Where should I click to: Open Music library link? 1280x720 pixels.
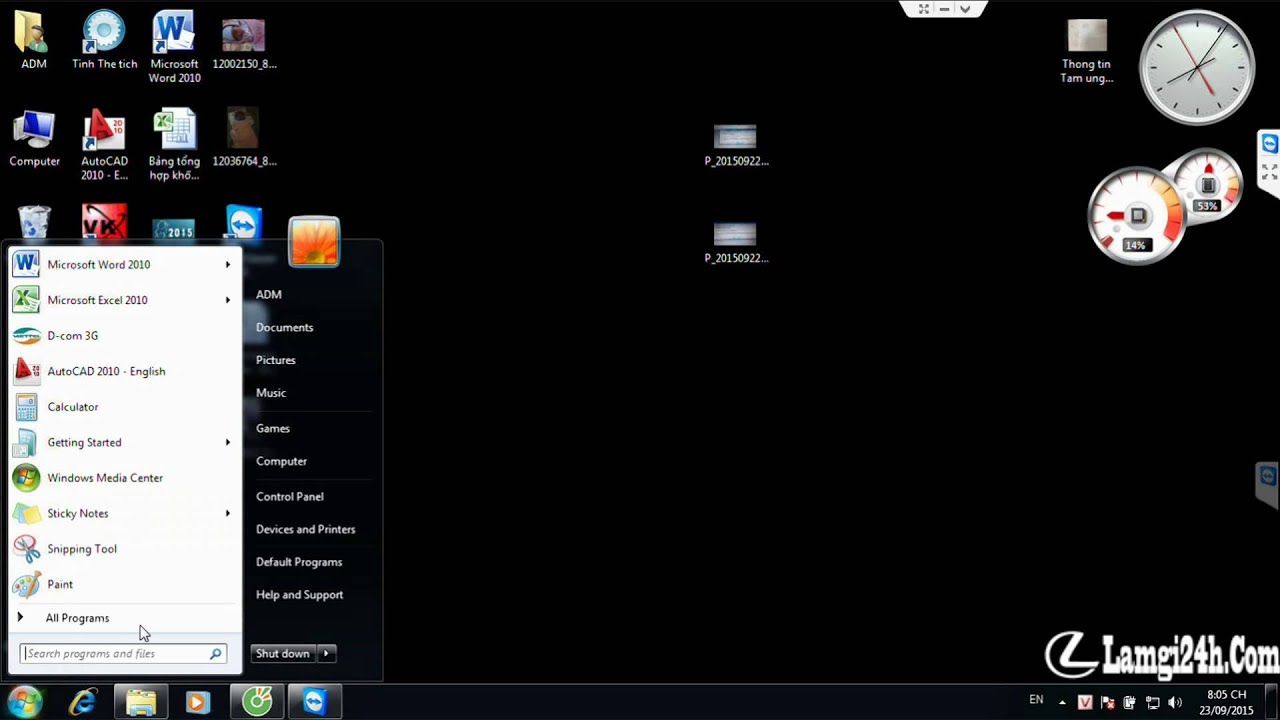[271, 393]
